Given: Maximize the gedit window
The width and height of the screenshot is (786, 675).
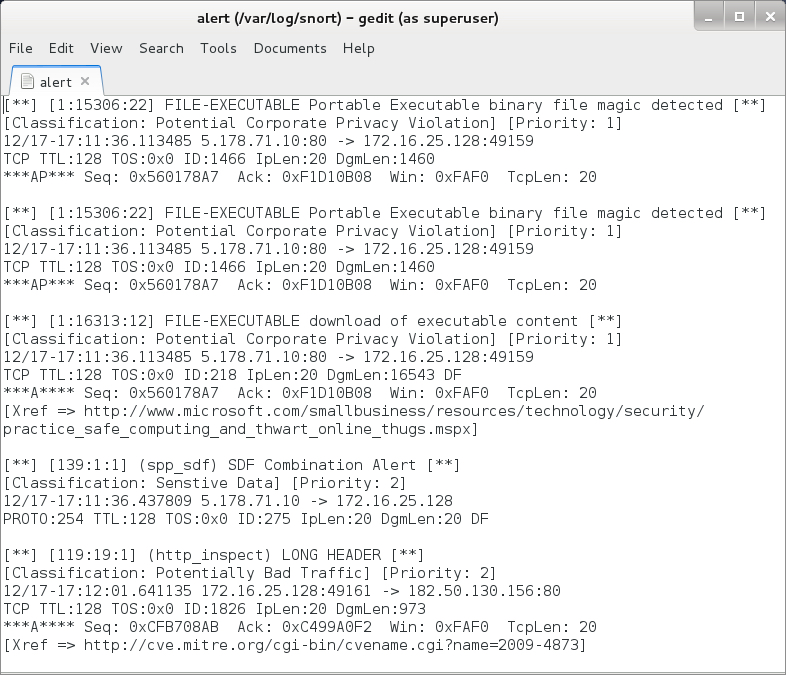Looking at the screenshot, I should coord(739,17).
